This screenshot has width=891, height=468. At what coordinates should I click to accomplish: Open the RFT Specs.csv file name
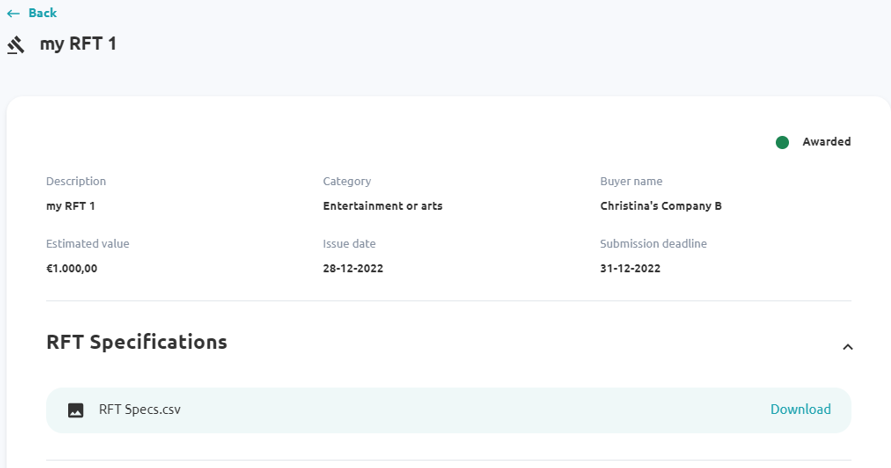[140, 410]
